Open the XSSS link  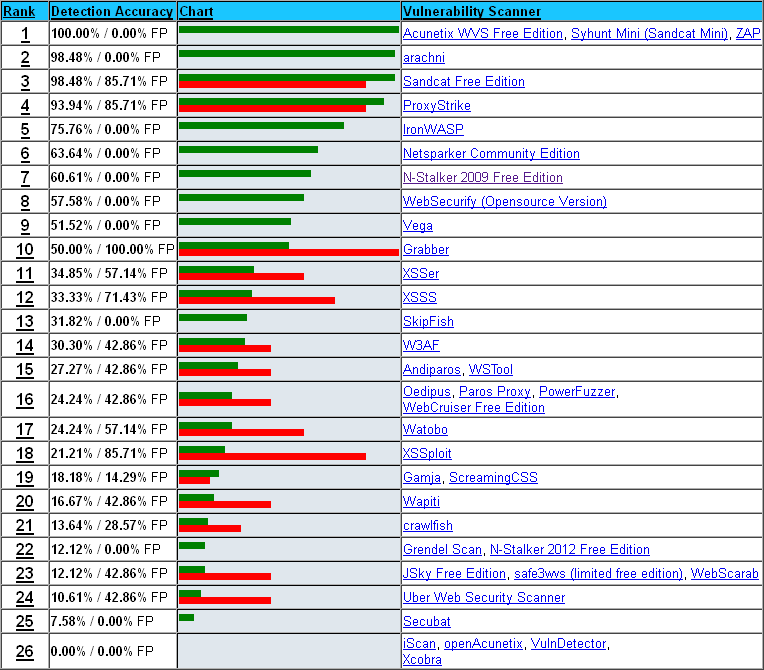[x=420, y=297]
